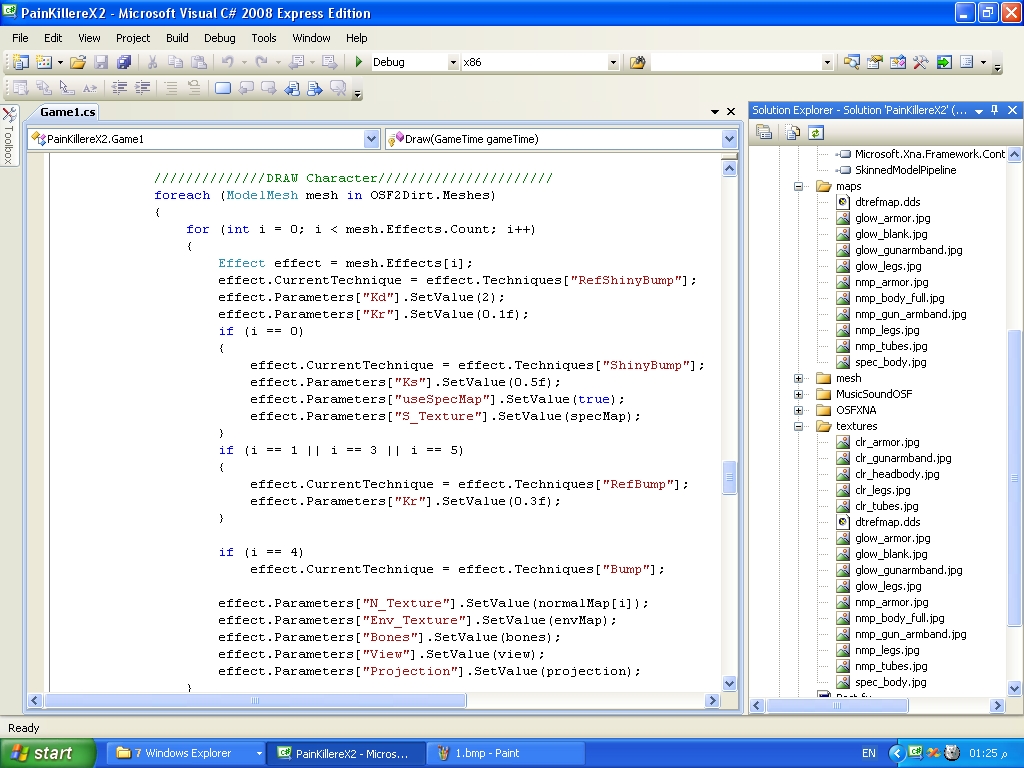Open the Debug configuration dropdown
Image resolution: width=1024 pixels, height=768 pixels.
453,62
